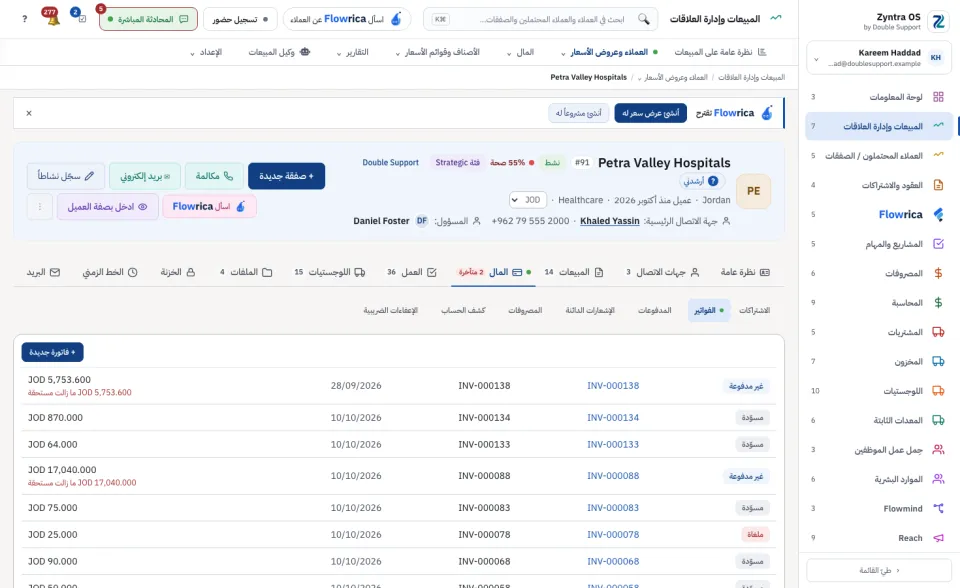
Task: Click فاتورة جديدة new invoice button
Action: 53,352
